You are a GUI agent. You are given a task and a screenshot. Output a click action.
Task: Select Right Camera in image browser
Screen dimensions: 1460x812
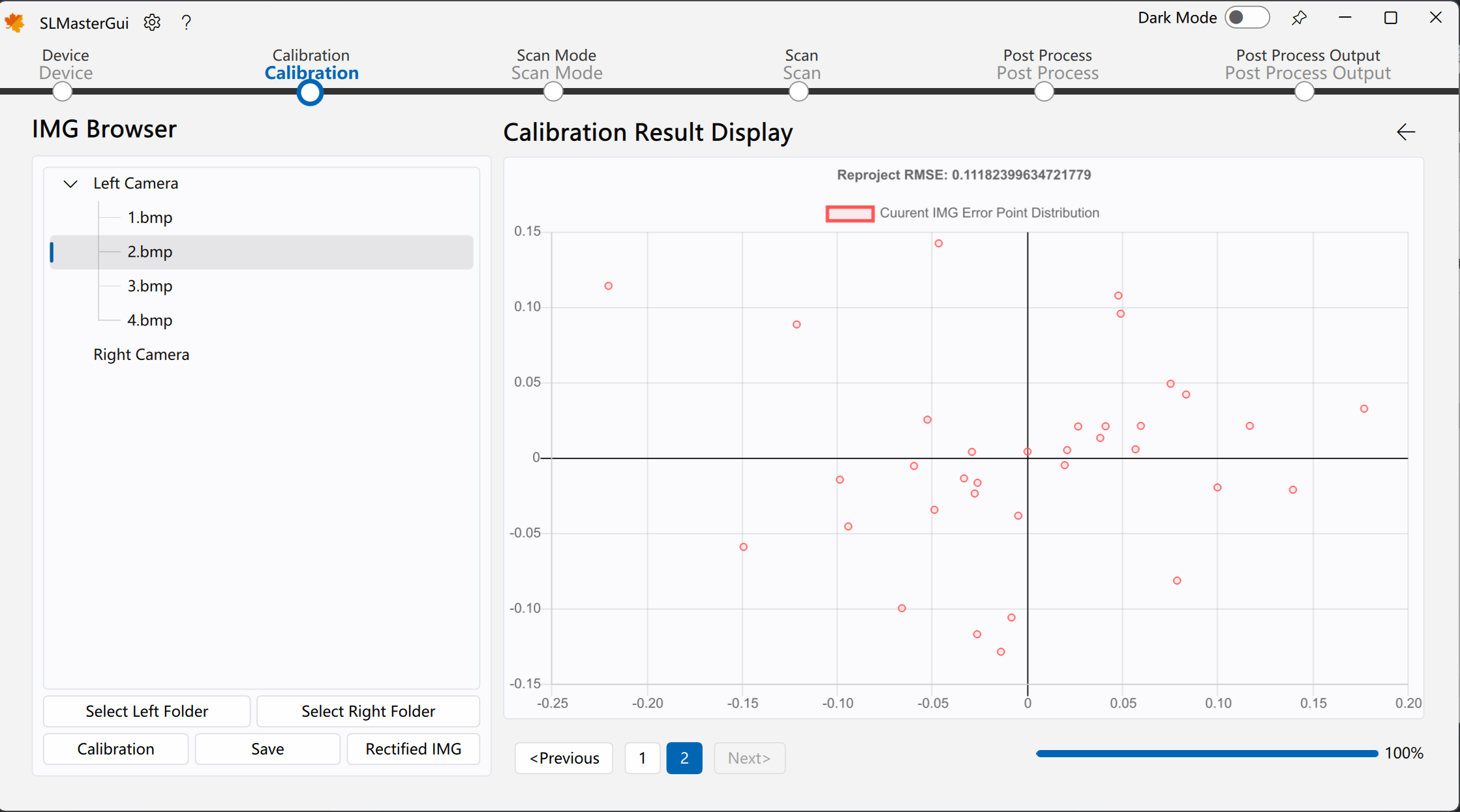pos(141,355)
